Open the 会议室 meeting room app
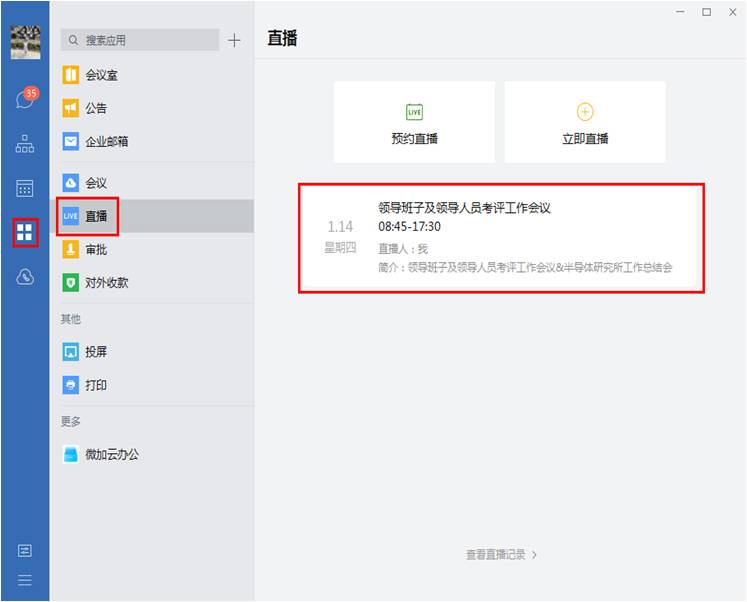The image size is (747, 602). click(100, 75)
